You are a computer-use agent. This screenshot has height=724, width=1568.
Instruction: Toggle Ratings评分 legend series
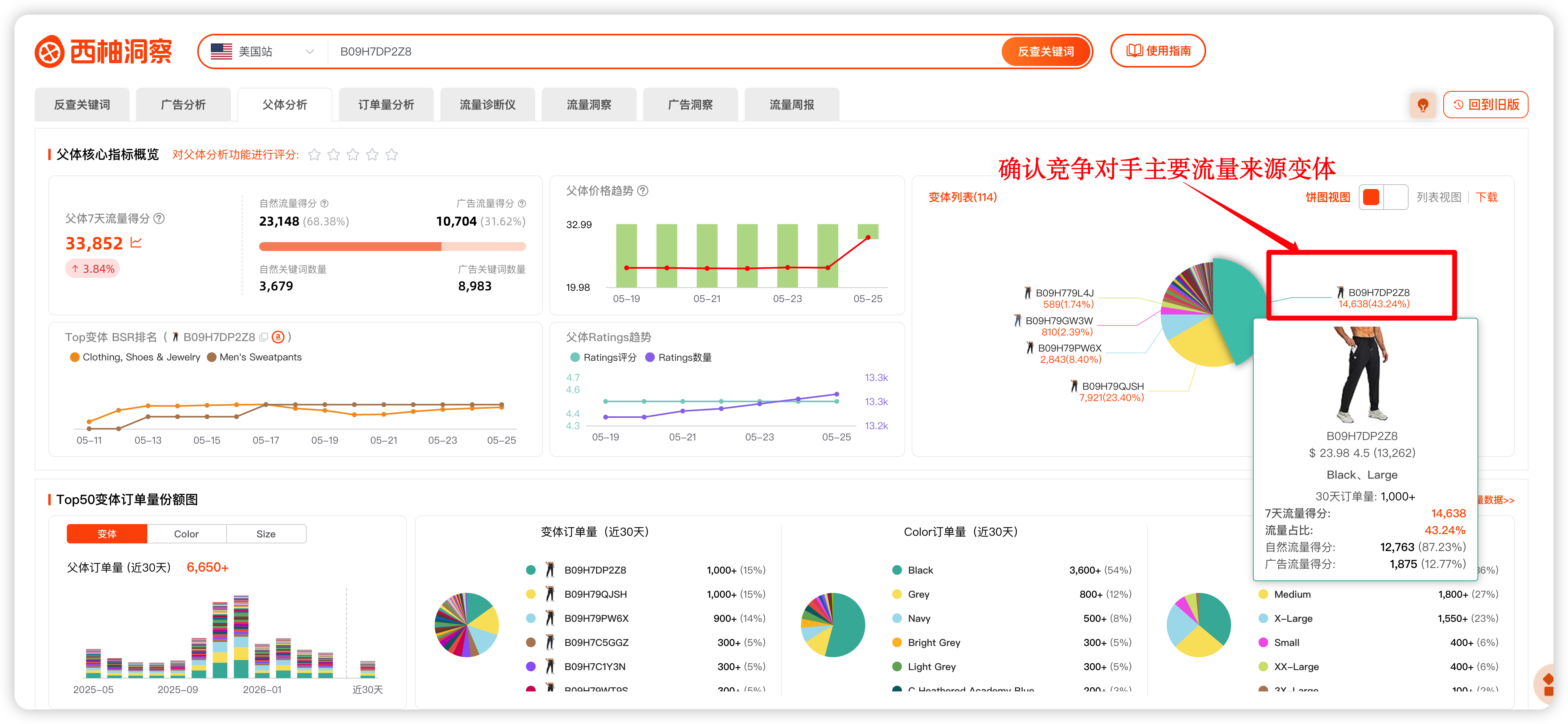click(x=603, y=357)
